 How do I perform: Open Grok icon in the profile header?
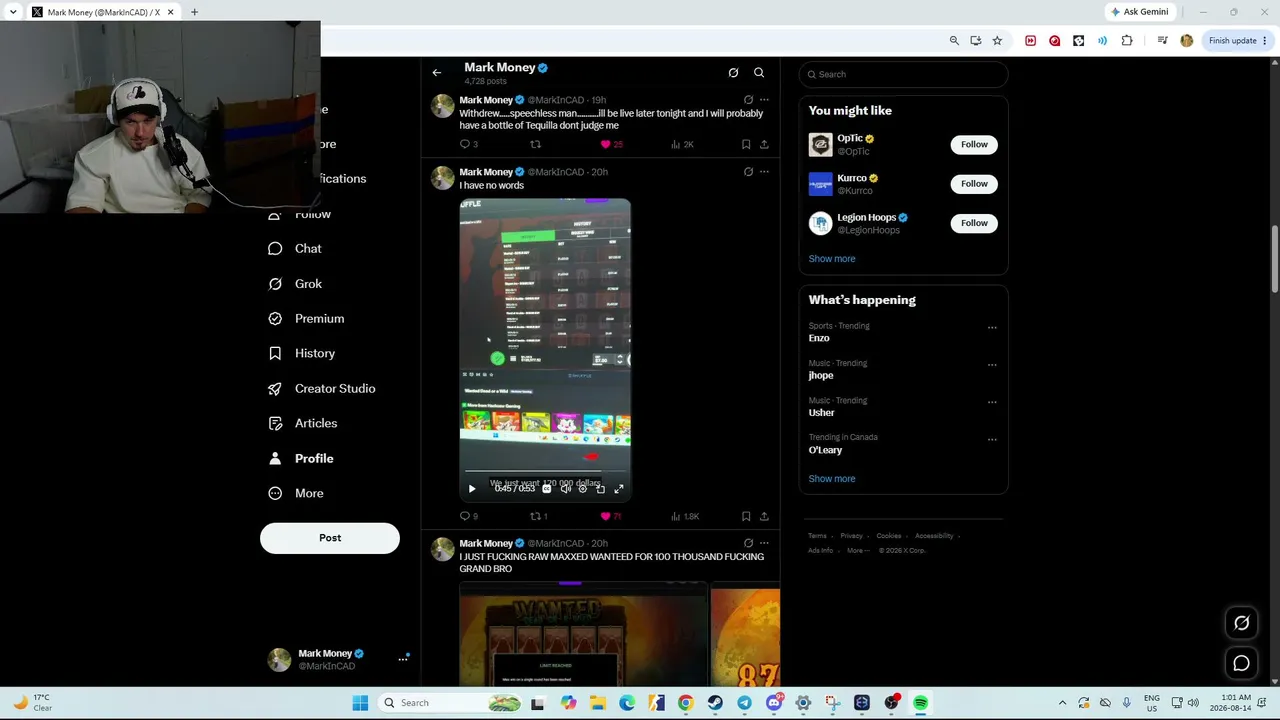733,73
